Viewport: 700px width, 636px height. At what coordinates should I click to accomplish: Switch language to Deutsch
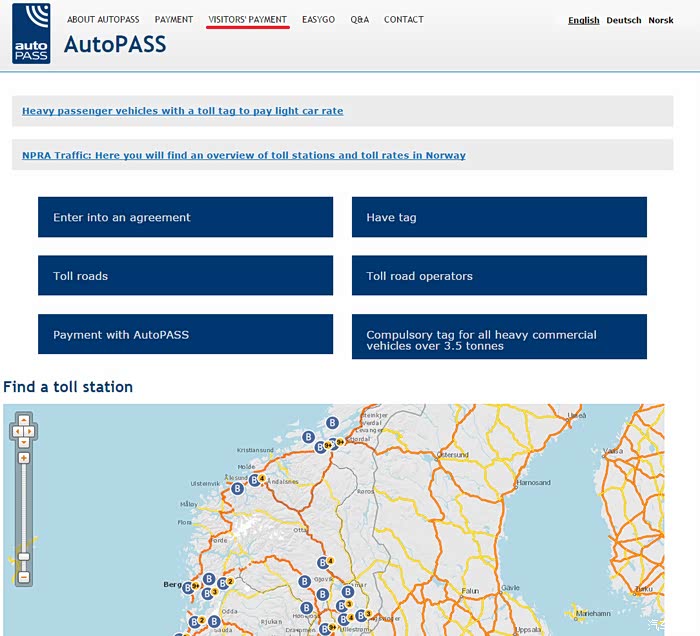624,20
